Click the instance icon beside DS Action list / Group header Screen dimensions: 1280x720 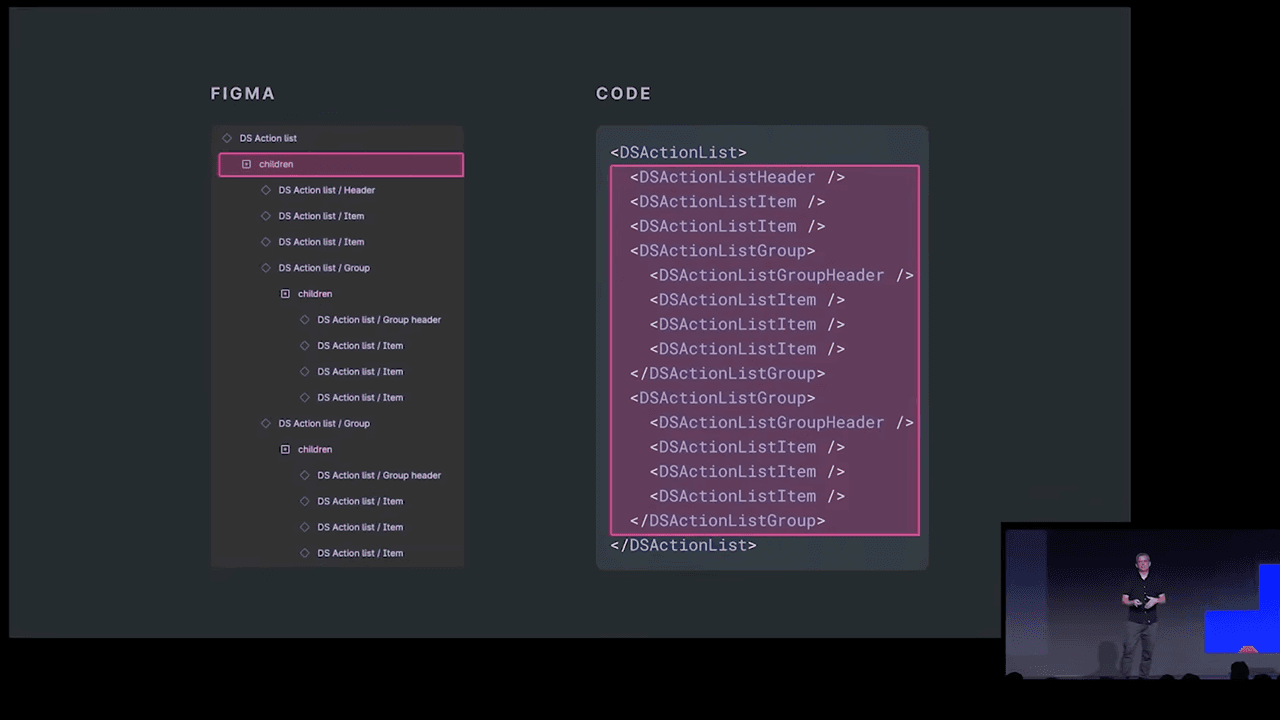[x=305, y=319]
